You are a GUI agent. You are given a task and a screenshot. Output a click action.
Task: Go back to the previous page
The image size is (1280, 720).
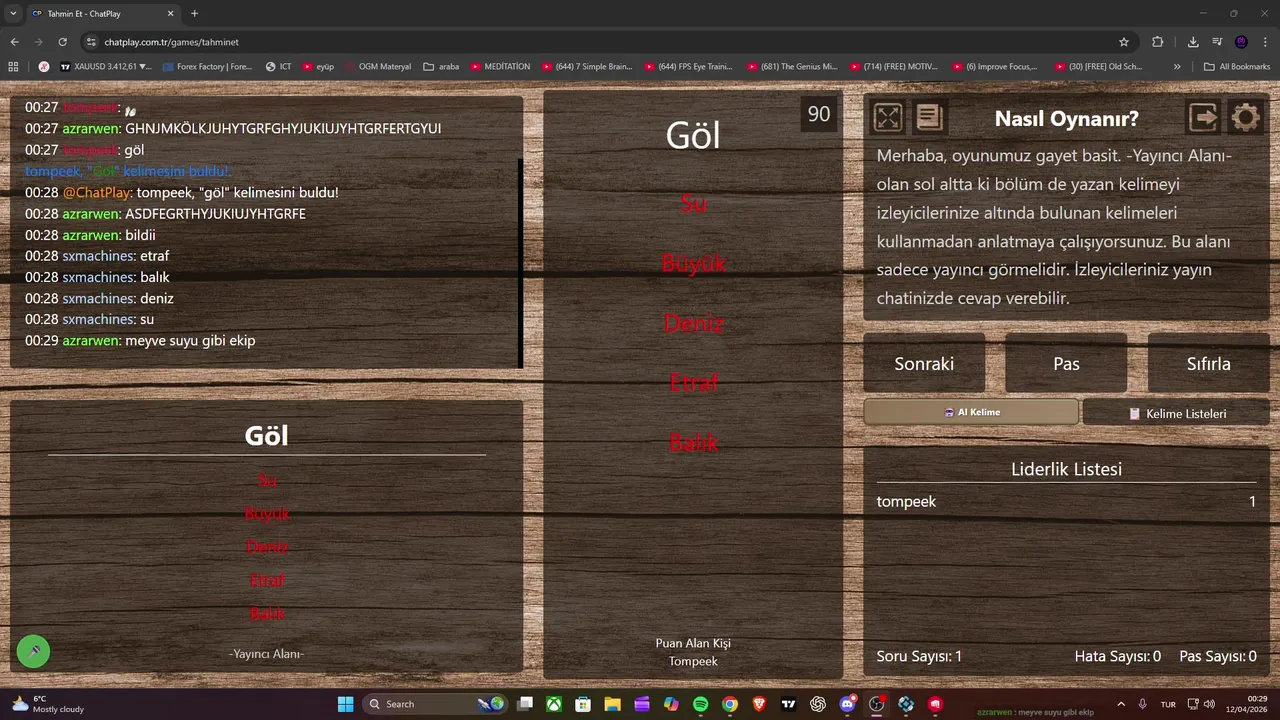(x=15, y=42)
